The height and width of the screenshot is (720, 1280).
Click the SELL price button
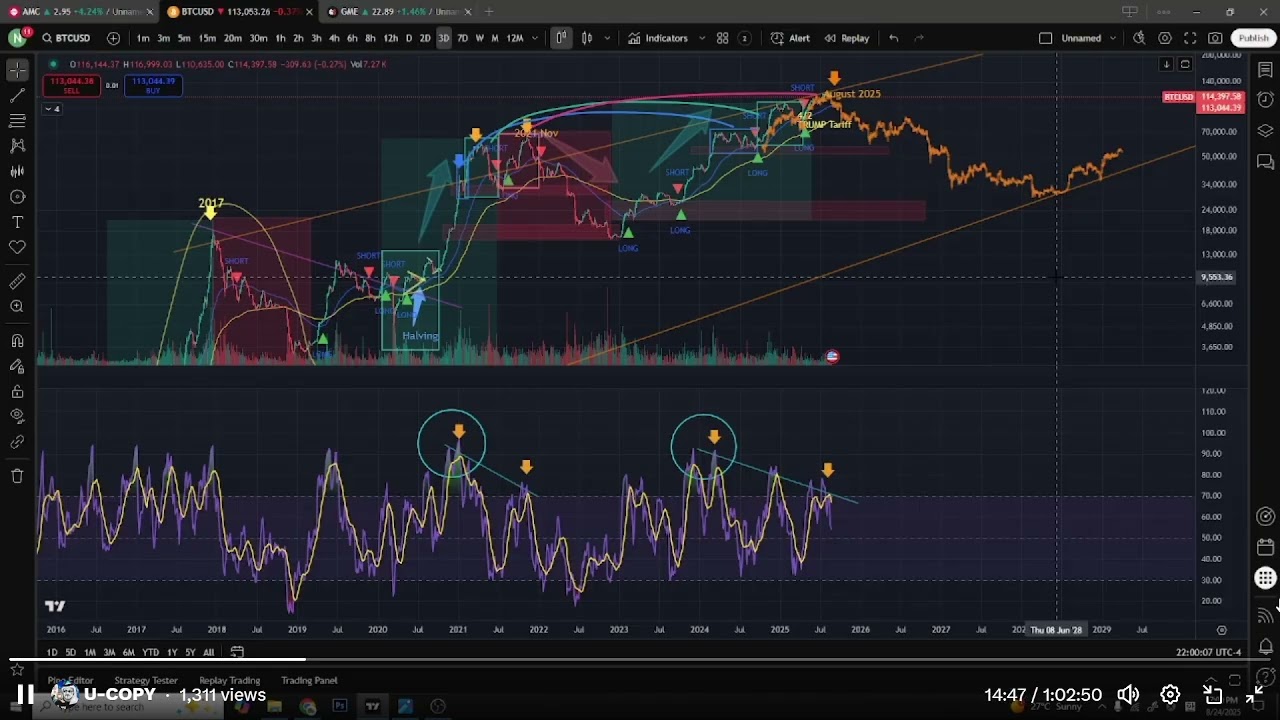(71, 86)
